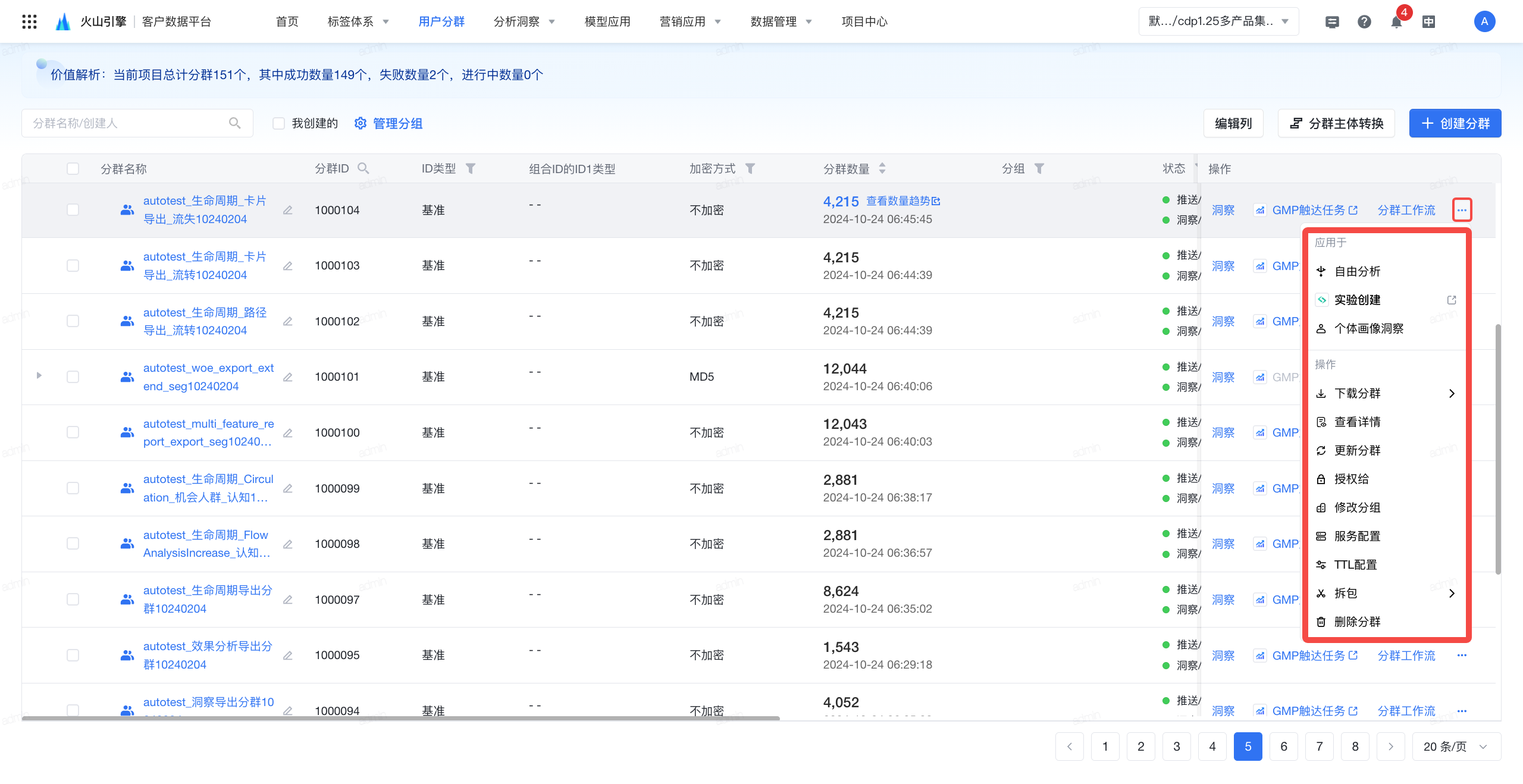Go to page 6

tap(1284, 747)
